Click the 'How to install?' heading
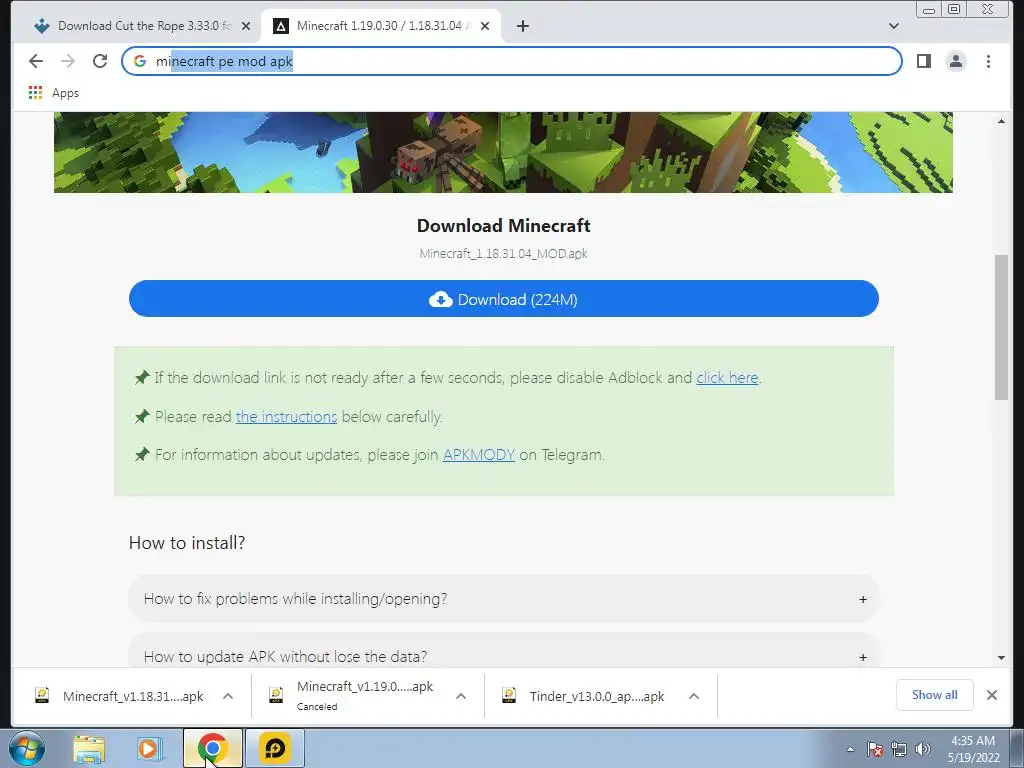Viewport: 1024px width, 768px height. coord(187,543)
